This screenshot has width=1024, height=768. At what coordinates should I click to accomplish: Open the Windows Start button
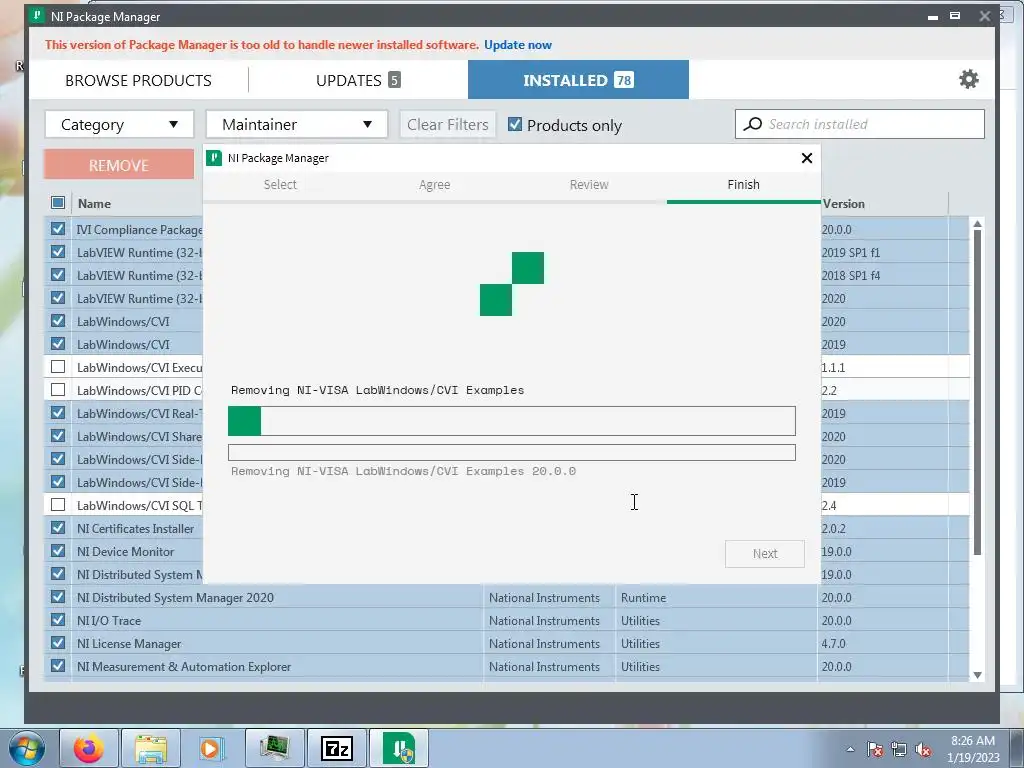[x=27, y=748]
